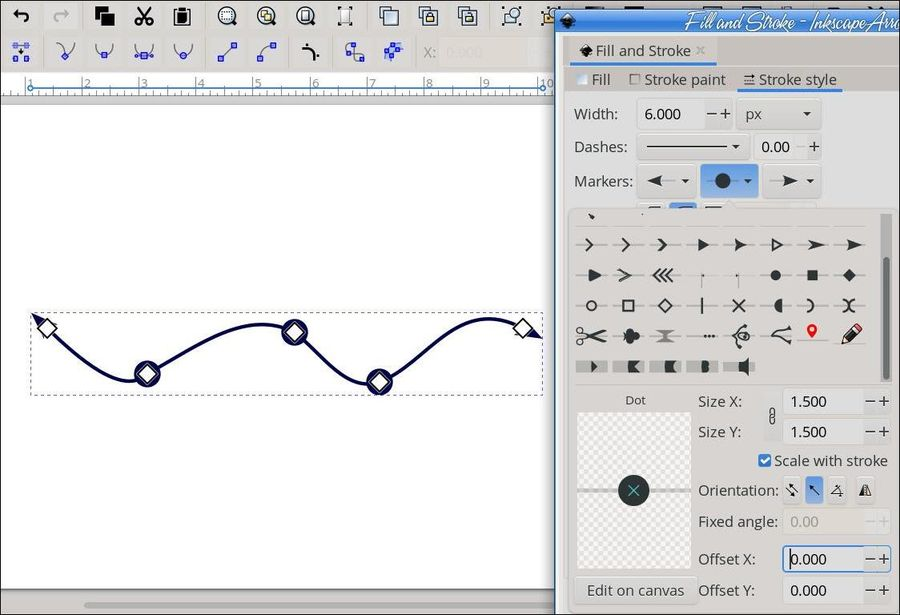Enable the flip marker orientation button
This screenshot has width=900, height=615.
[865, 490]
